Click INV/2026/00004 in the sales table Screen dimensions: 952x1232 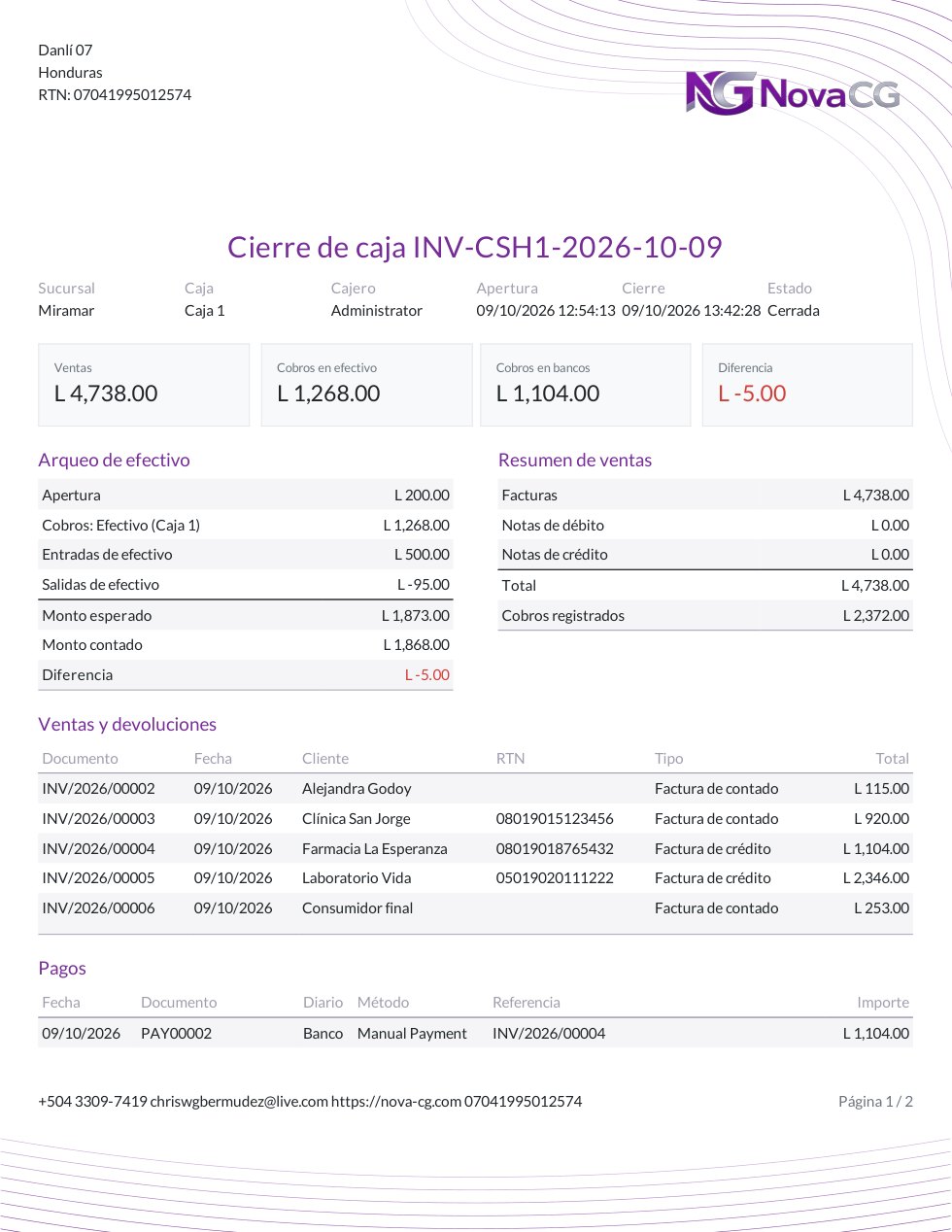[x=98, y=849]
